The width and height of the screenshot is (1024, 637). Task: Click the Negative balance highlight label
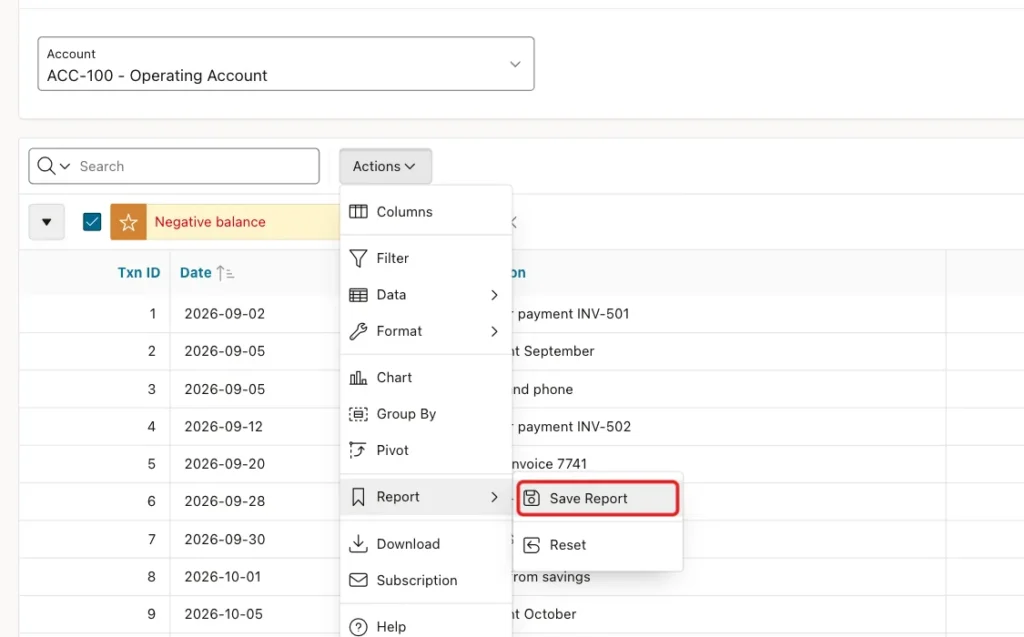point(210,222)
